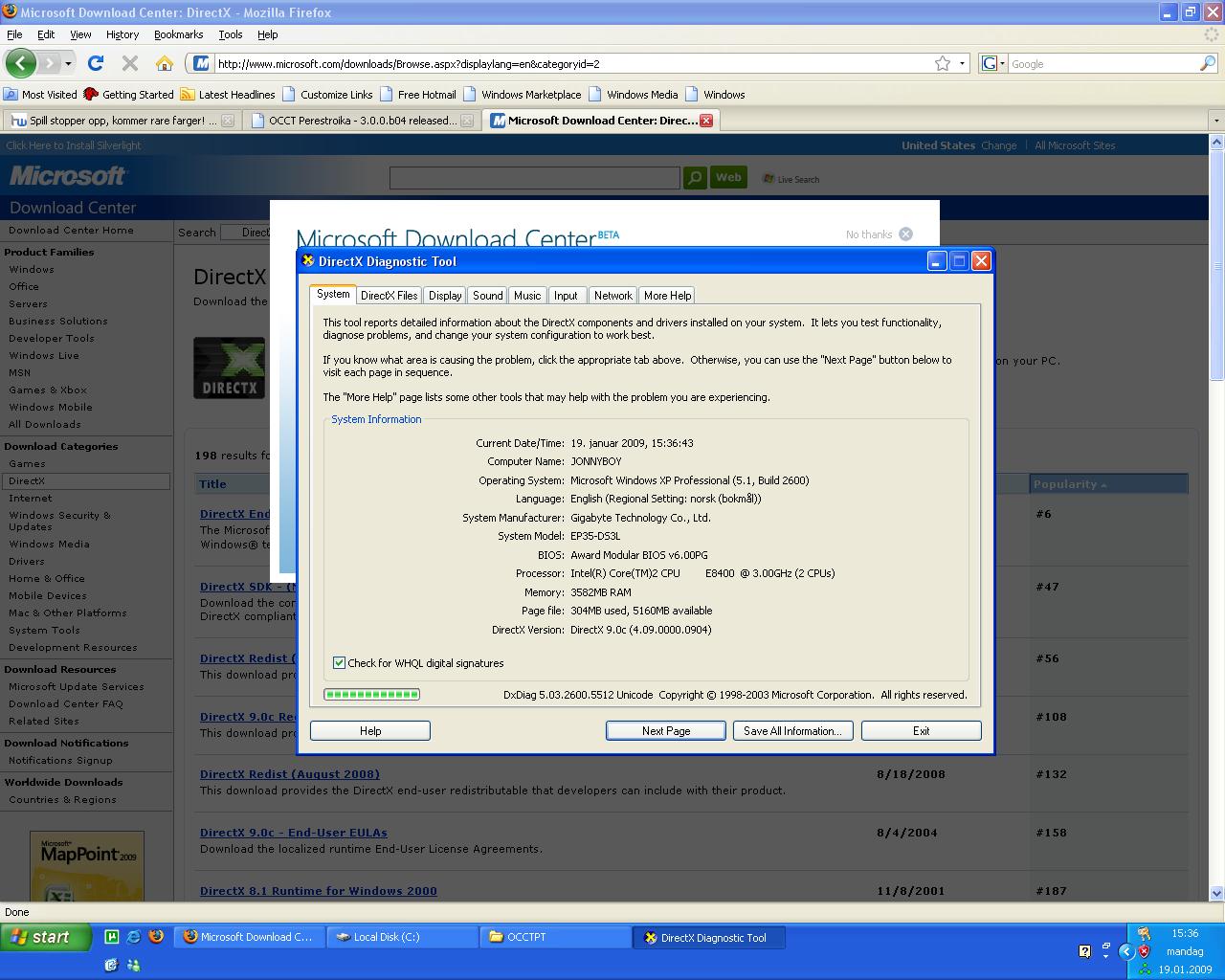Click the Next Page button

(666, 730)
